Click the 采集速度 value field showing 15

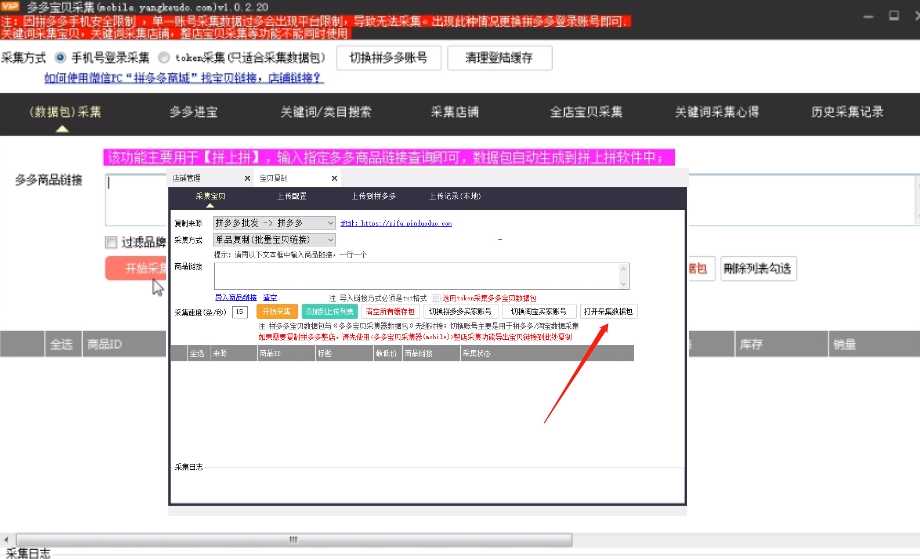(x=239, y=311)
